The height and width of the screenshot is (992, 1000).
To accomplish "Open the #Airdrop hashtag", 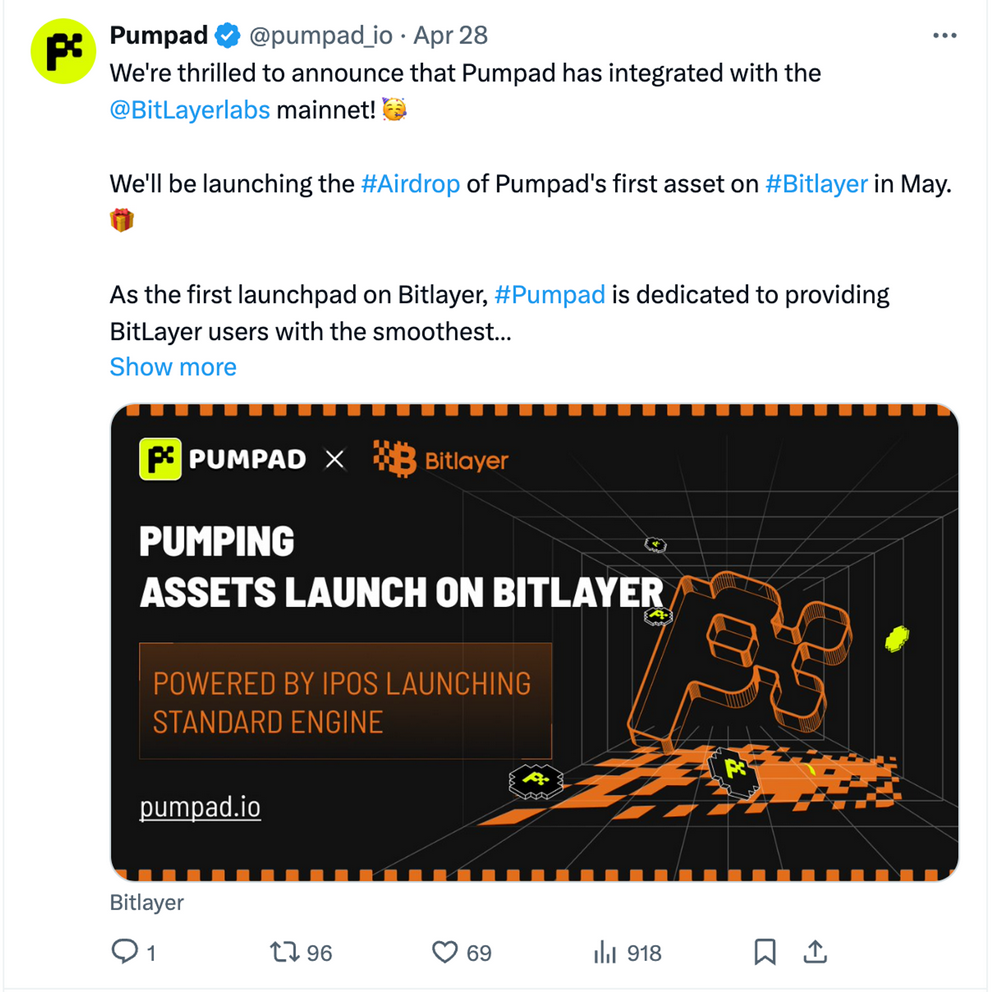I will pyautogui.click(x=410, y=184).
